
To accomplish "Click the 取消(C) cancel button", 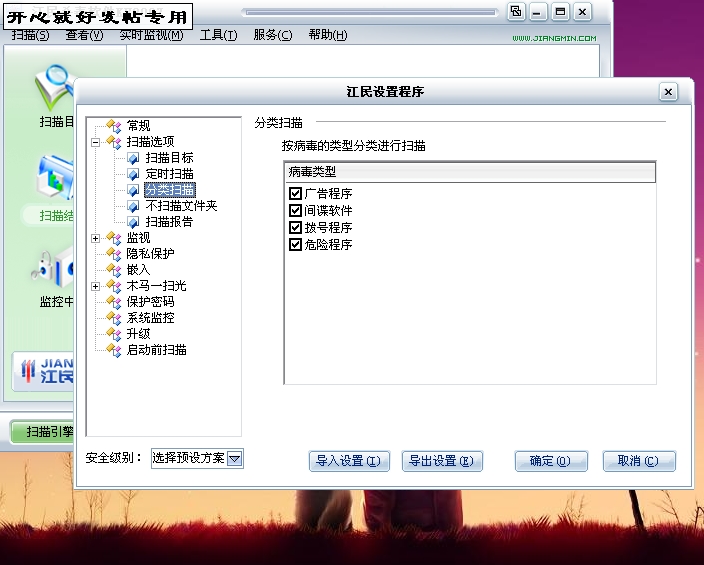I will 639,461.
